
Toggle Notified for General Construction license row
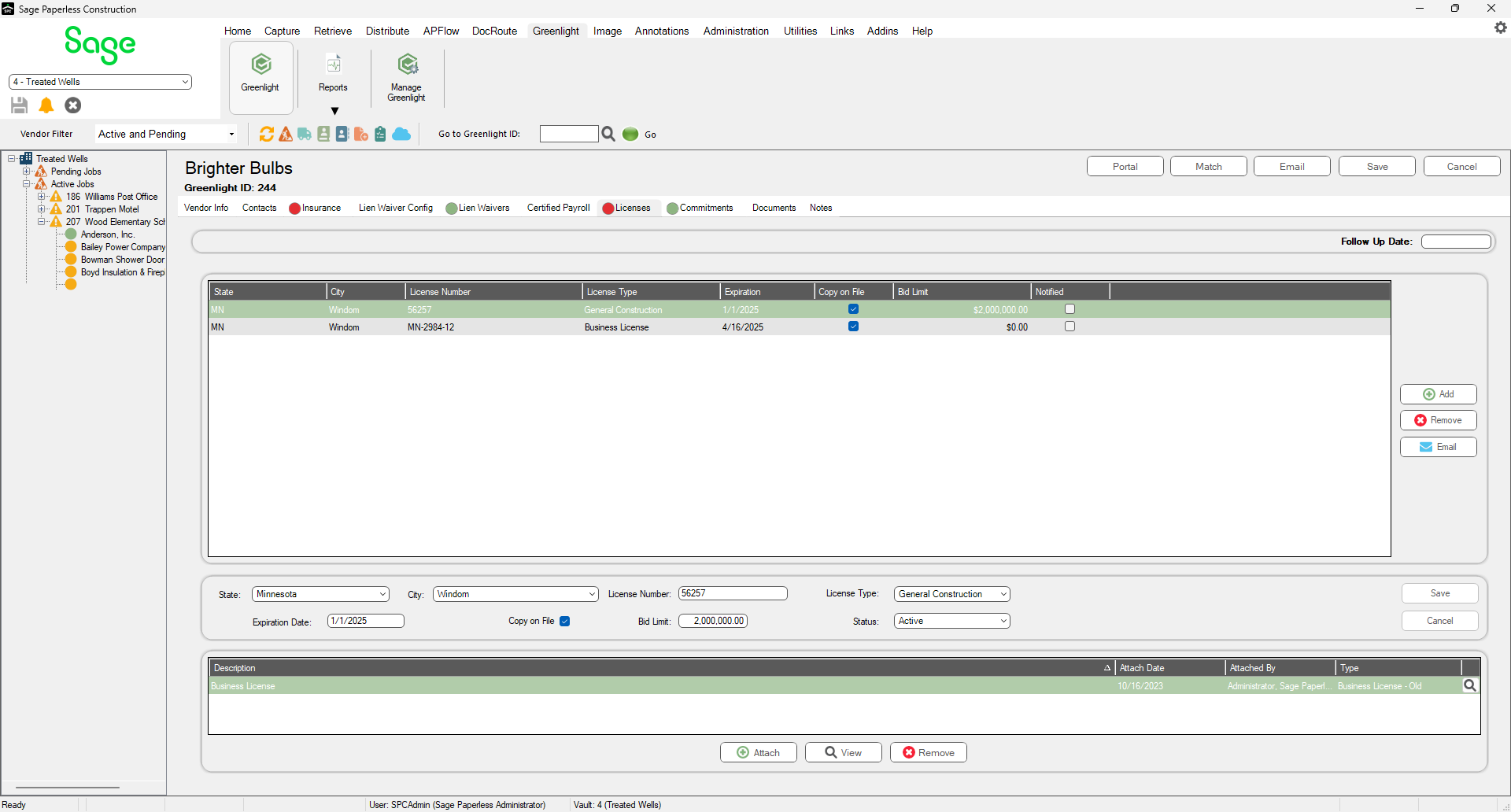pos(1070,309)
